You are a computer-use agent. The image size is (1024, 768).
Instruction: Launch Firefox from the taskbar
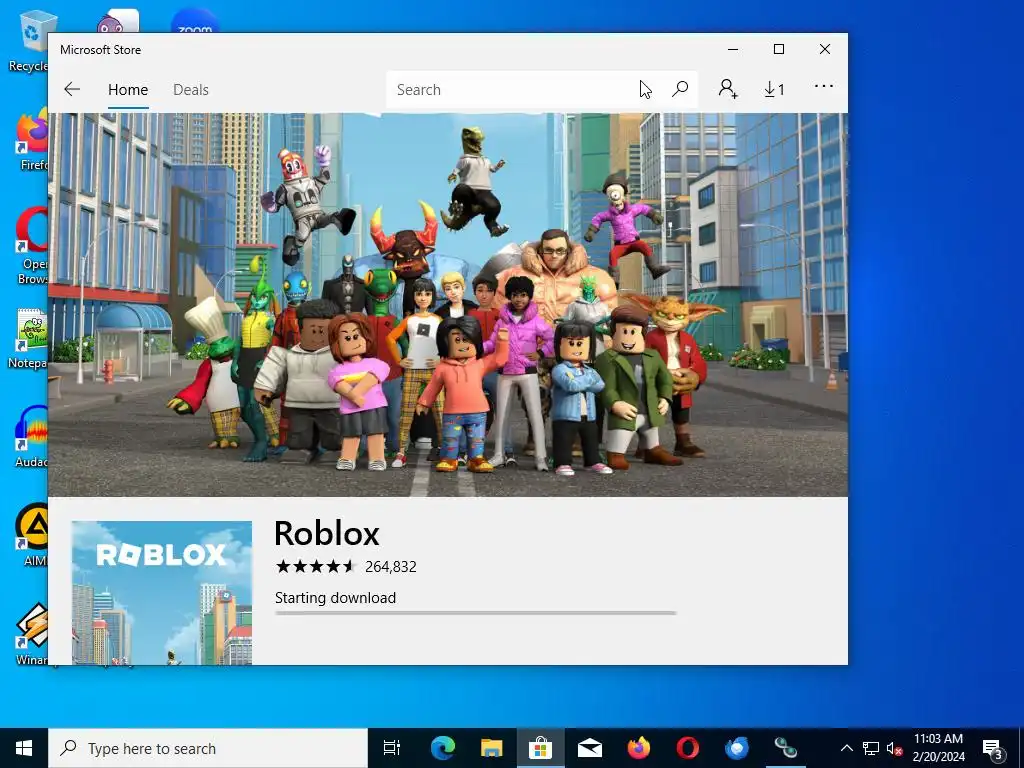click(638, 748)
